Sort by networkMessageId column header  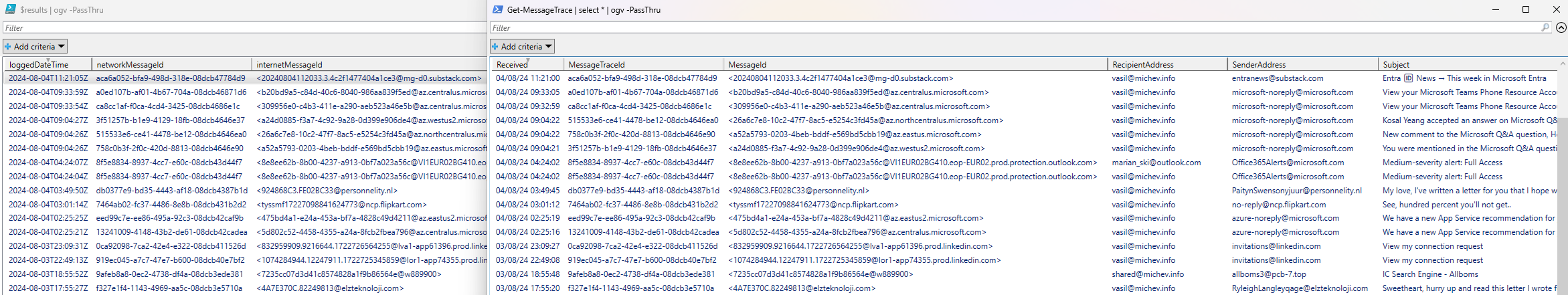pyautogui.click(x=130, y=65)
